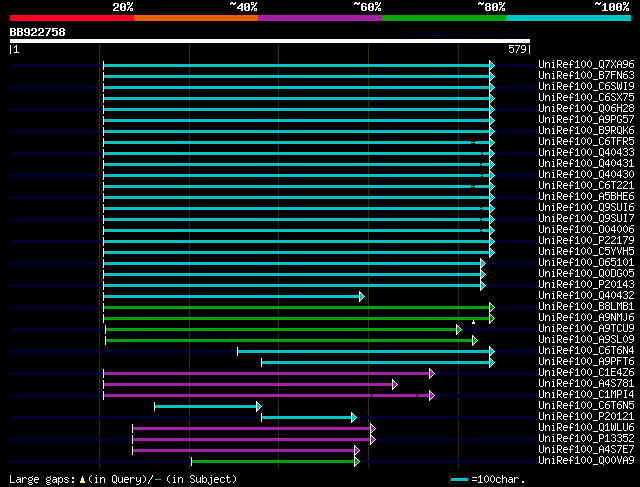This screenshot has width=640, height=487.
Task: Click the purple arrowhead ending the UniRef100_A4S7E7 alignment
Action: pos(357,451)
